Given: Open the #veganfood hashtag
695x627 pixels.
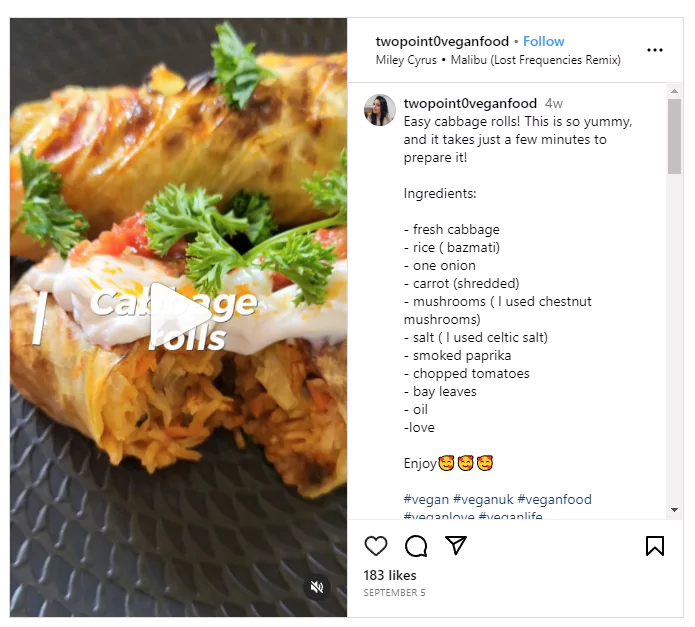Looking at the screenshot, I should (x=554, y=499).
